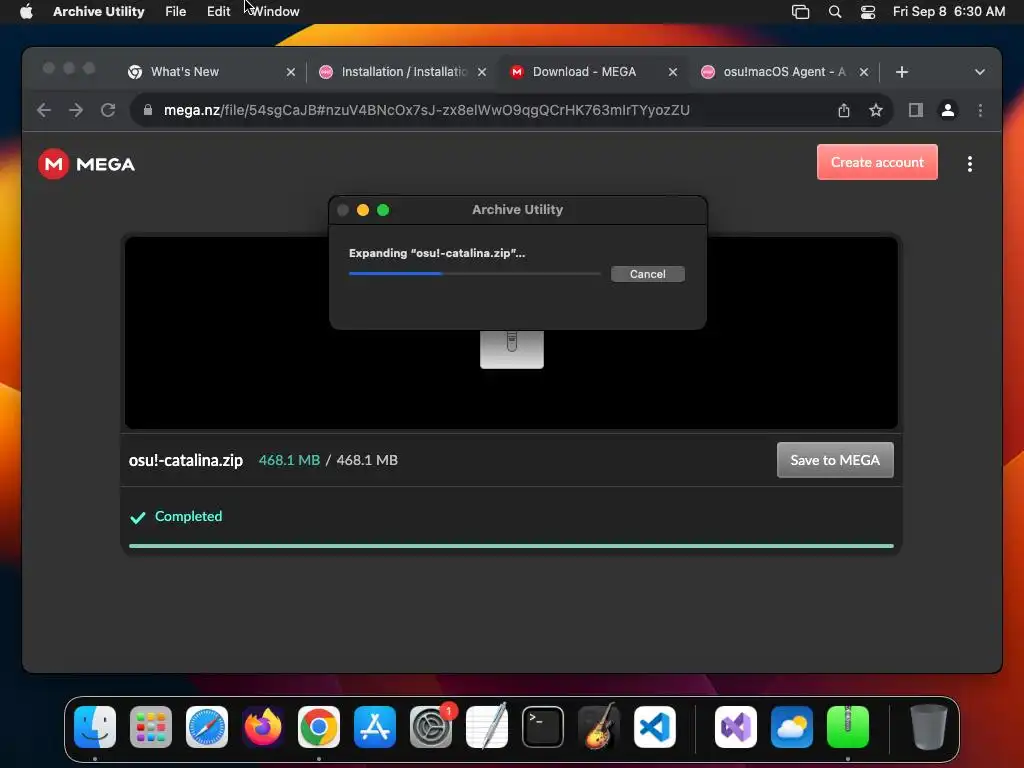Bookmark this page with the star icon

(876, 110)
